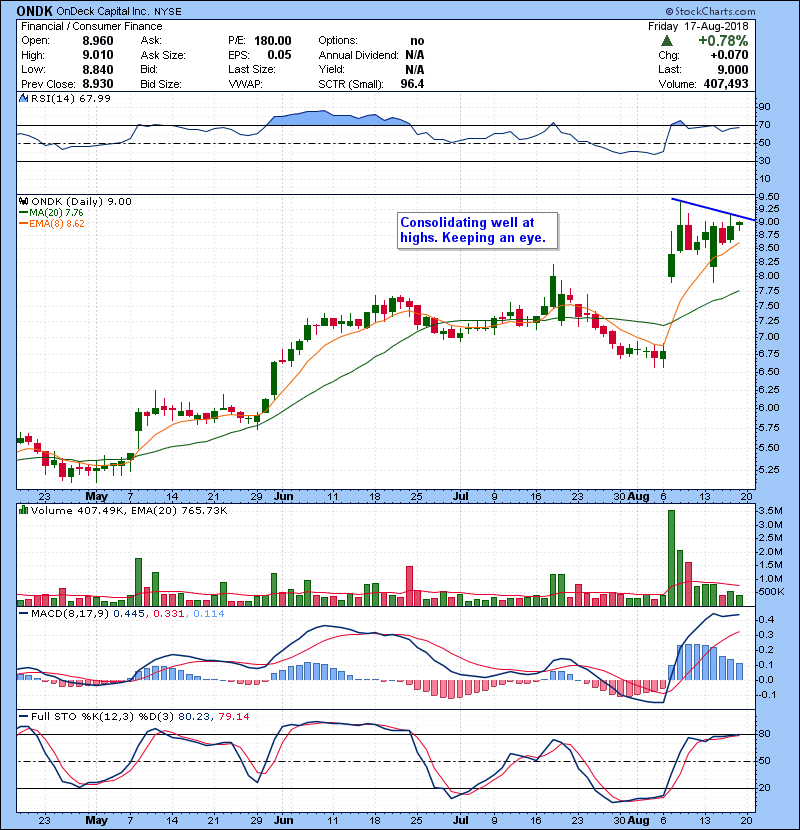
Task: Select the Low value 8.840
Action: coord(98,69)
